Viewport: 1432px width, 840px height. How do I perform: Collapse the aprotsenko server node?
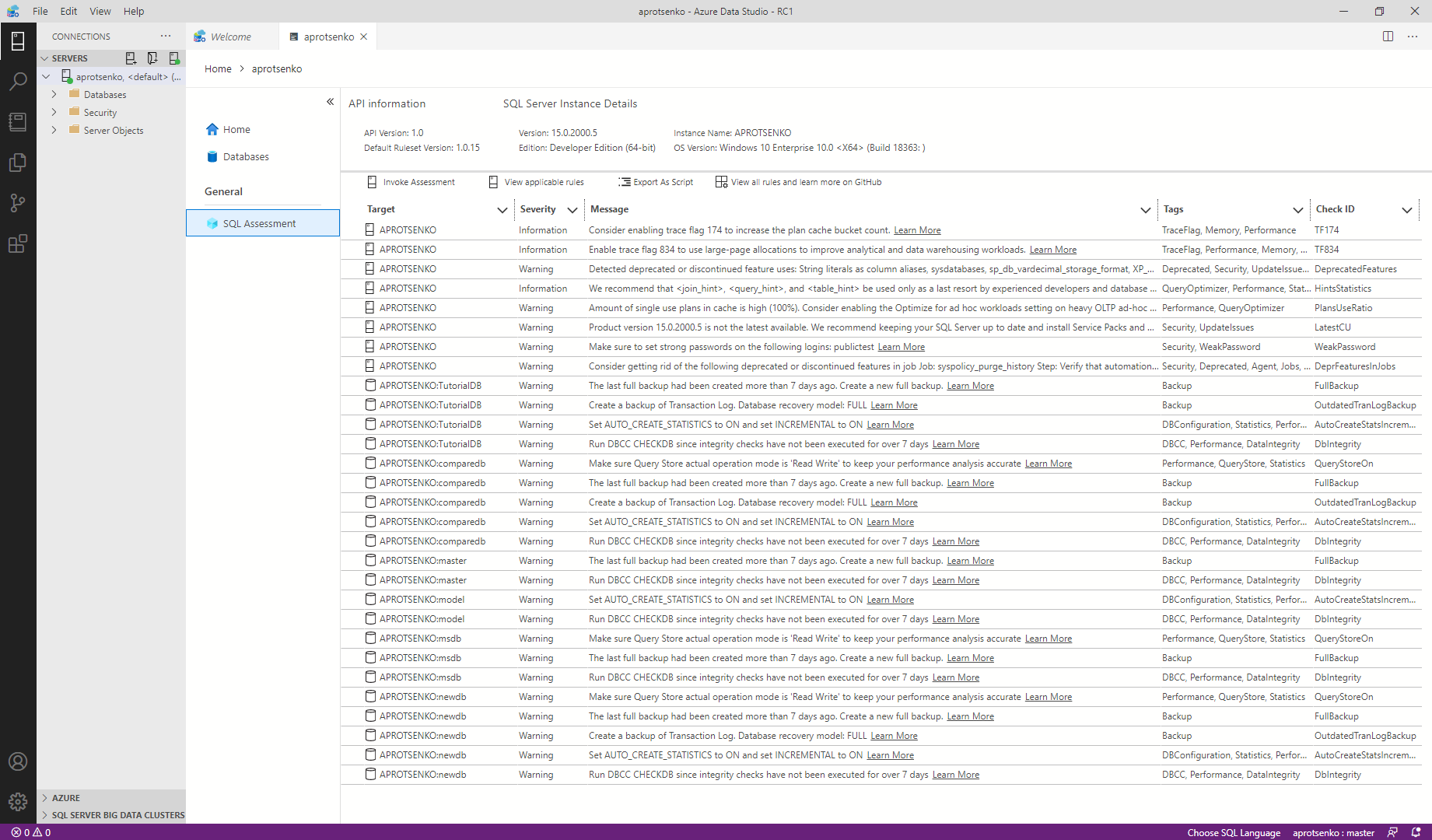(46, 76)
